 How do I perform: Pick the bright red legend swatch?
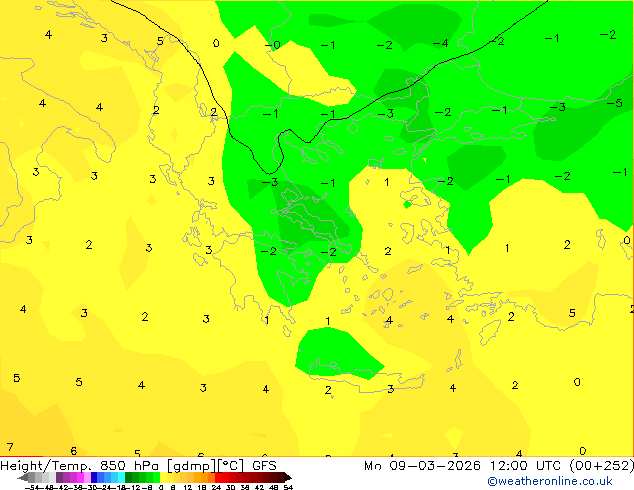pyautogui.click(x=218, y=477)
